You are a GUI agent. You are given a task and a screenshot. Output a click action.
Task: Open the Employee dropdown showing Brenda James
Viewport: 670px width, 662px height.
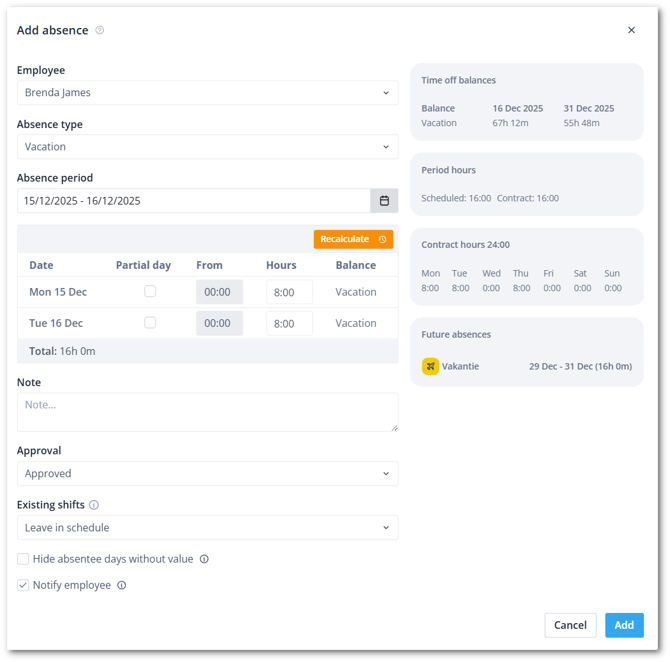point(207,93)
